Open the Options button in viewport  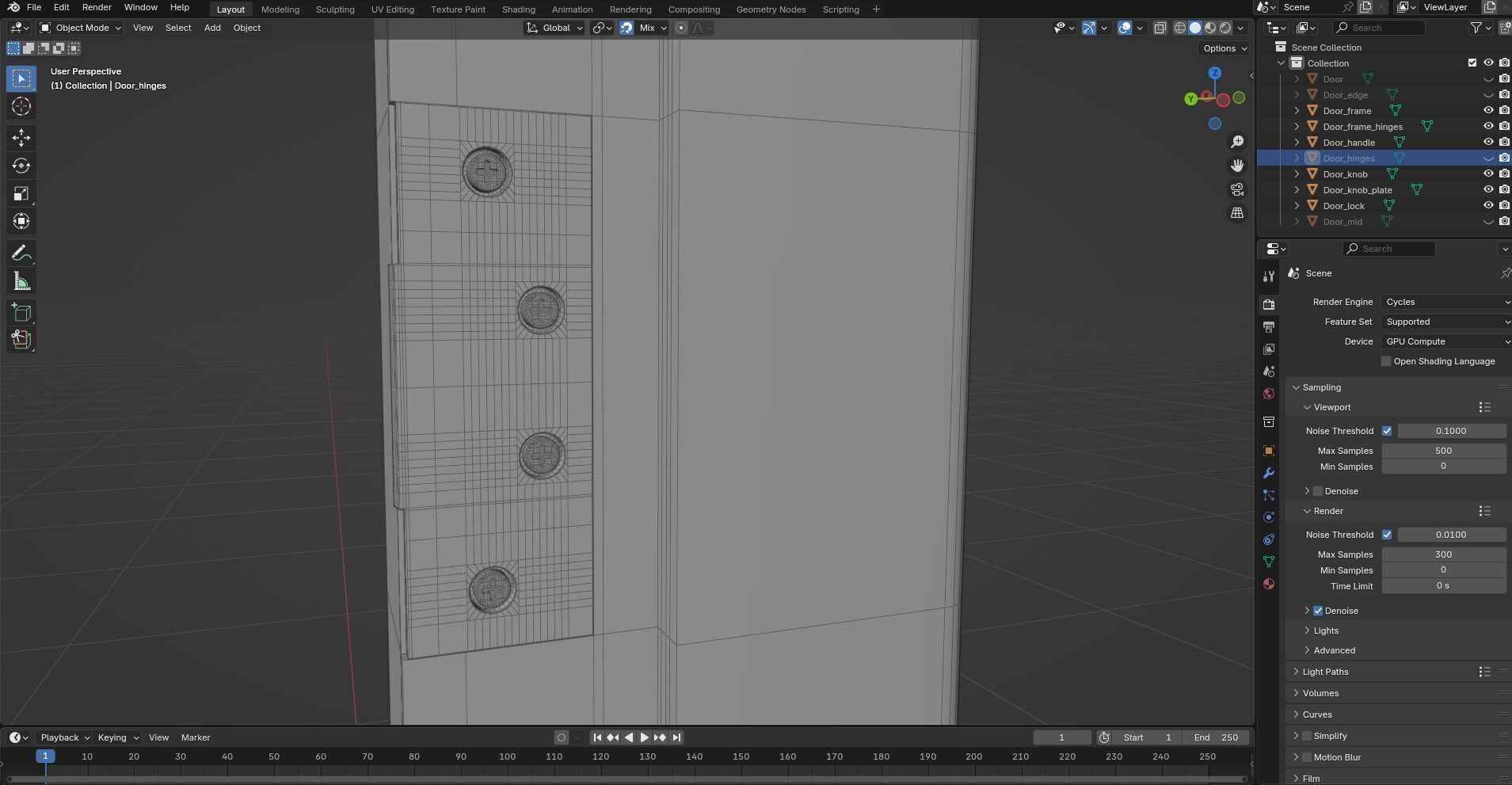(1224, 48)
